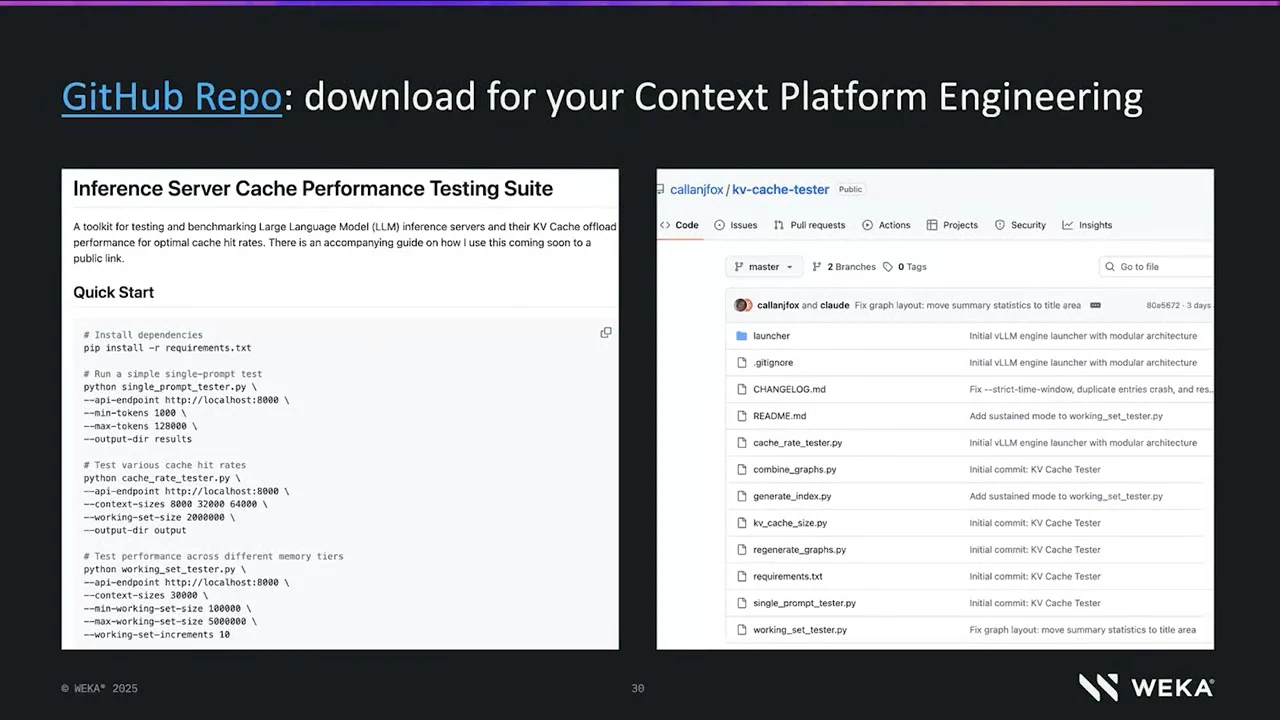Open the master branch dropdown
The height and width of the screenshot is (720, 1280).
[x=763, y=267]
